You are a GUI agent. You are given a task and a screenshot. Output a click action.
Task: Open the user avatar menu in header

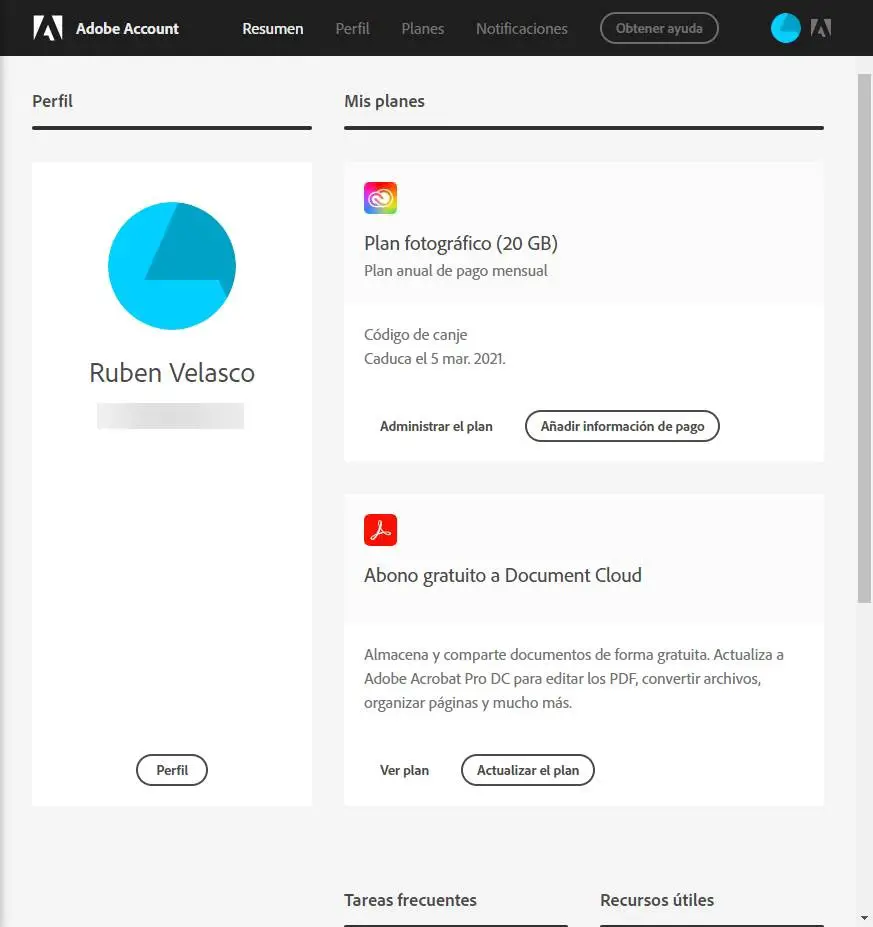click(x=786, y=28)
